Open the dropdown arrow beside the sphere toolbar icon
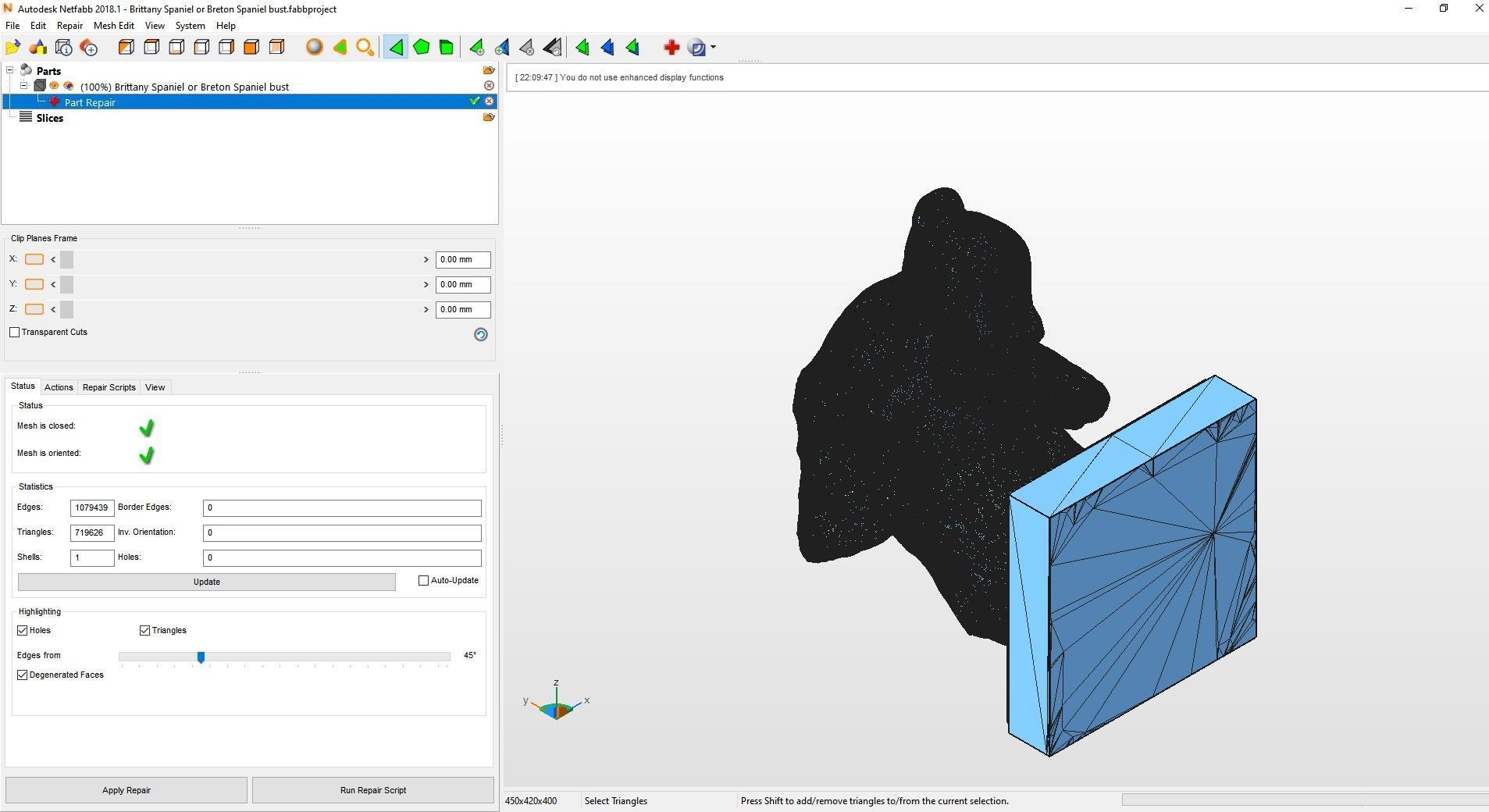Viewport: 1489px width, 812px height. tap(713, 48)
